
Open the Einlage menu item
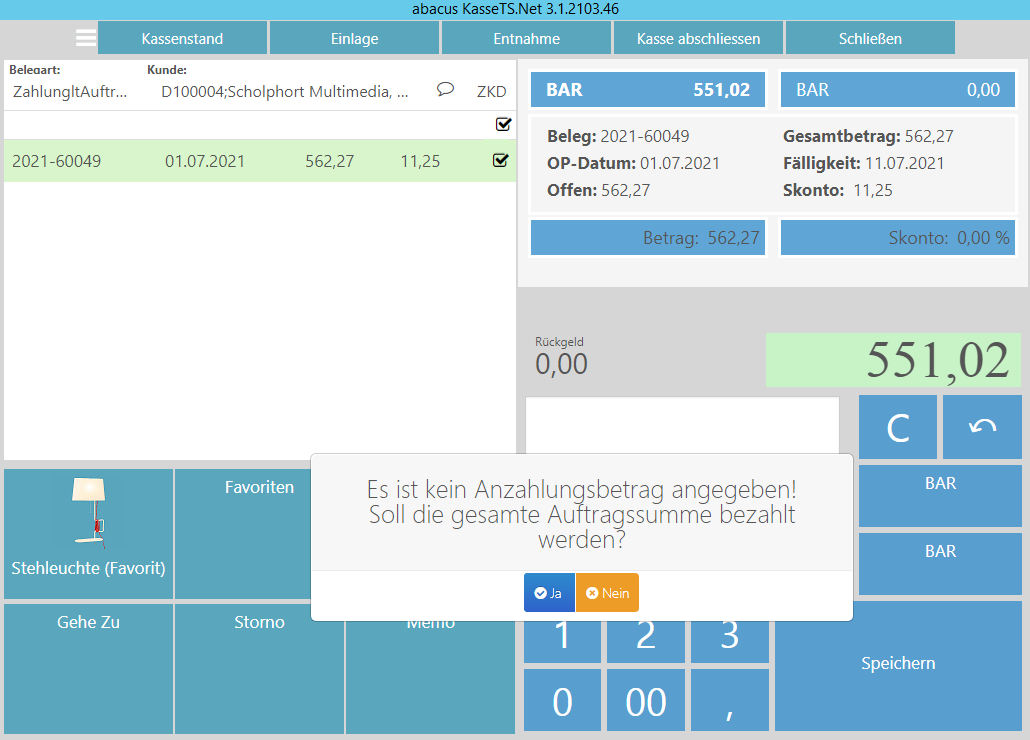[x=354, y=39]
